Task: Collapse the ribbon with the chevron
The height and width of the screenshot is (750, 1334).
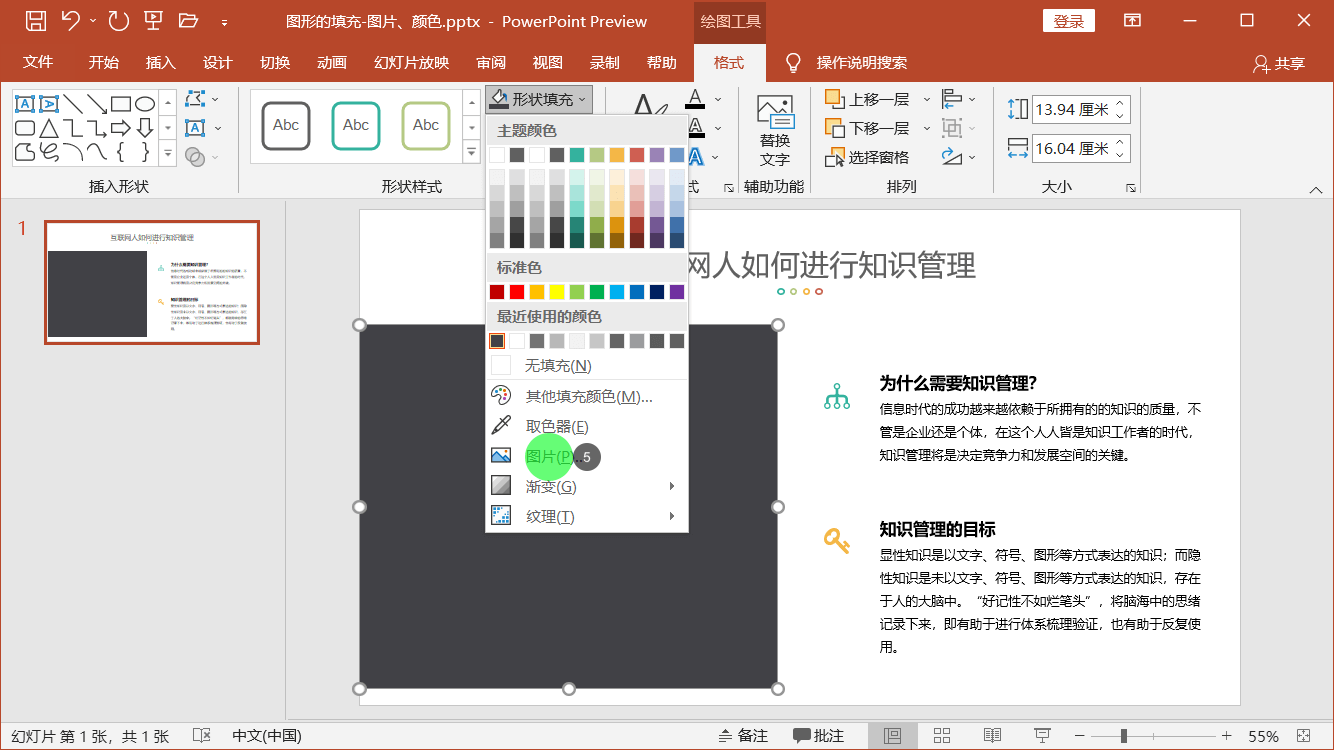Action: click(1316, 190)
